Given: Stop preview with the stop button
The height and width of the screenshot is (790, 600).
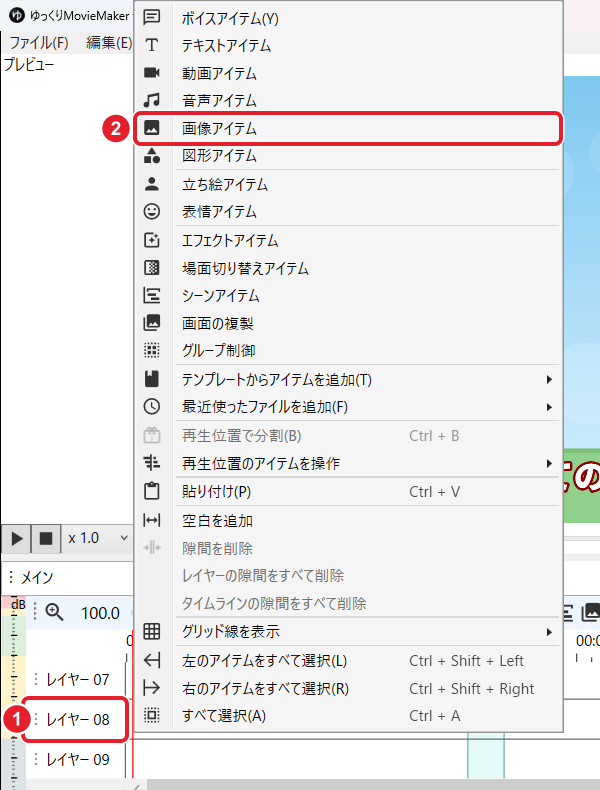Looking at the screenshot, I should point(46,539).
